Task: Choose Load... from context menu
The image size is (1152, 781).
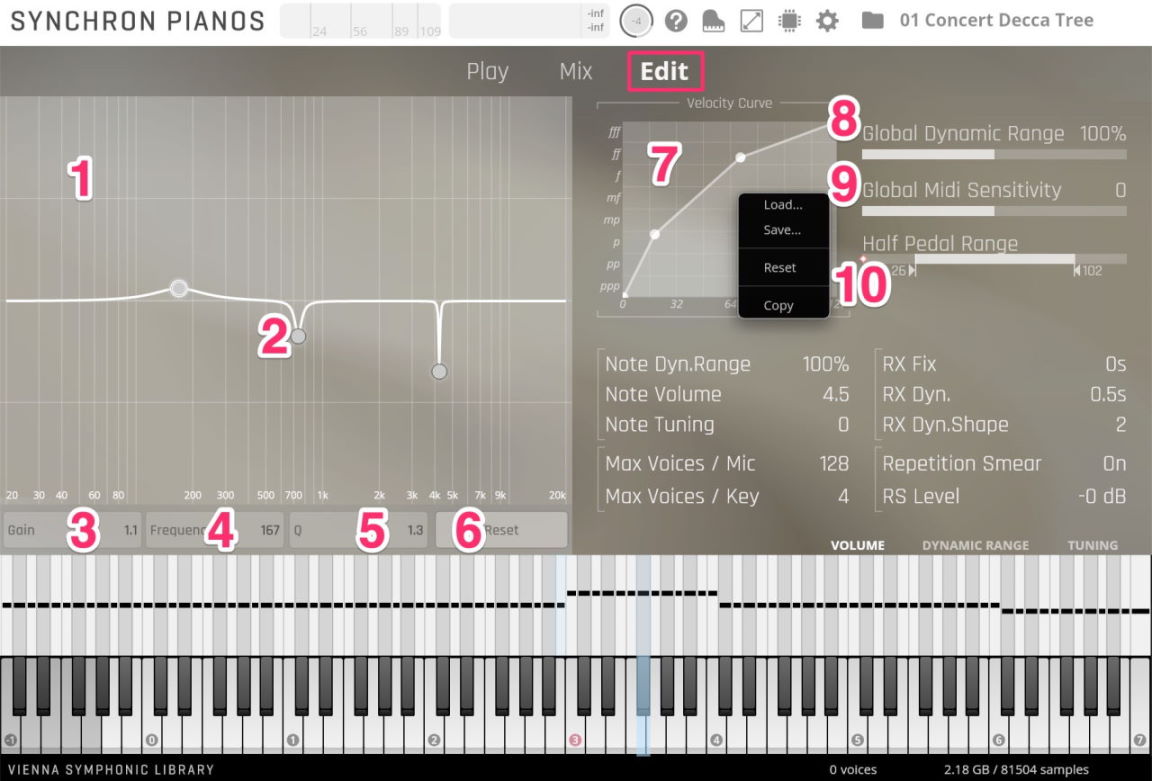Action: pyautogui.click(x=783, y=205)
